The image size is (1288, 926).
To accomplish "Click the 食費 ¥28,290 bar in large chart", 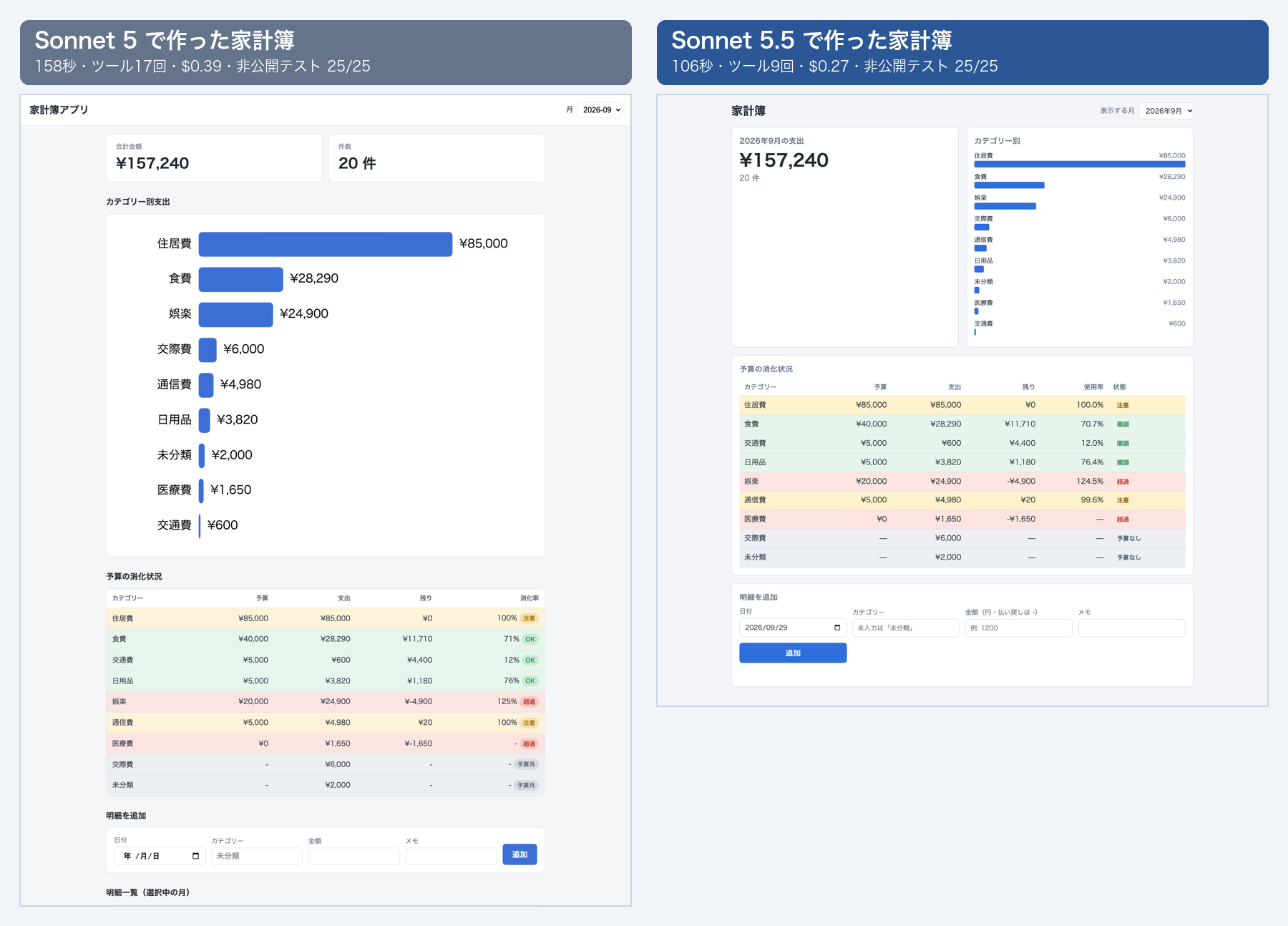I will [x=241, y=279].
